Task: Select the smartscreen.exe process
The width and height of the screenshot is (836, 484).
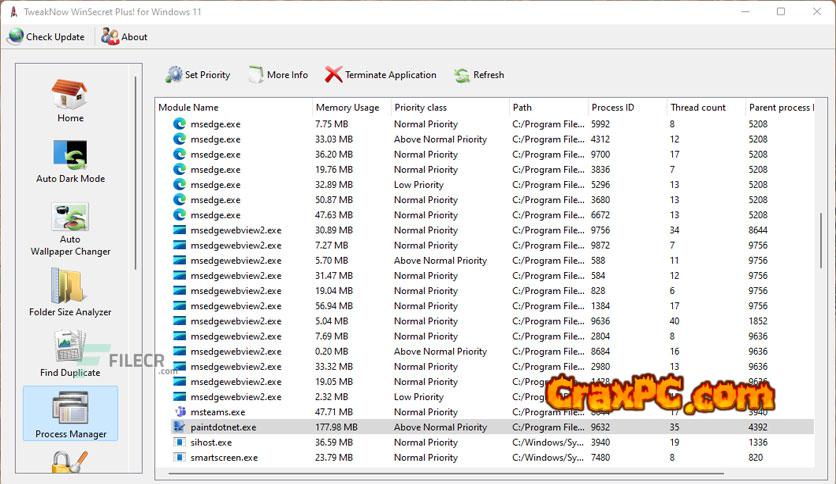Action: [485, 457]
